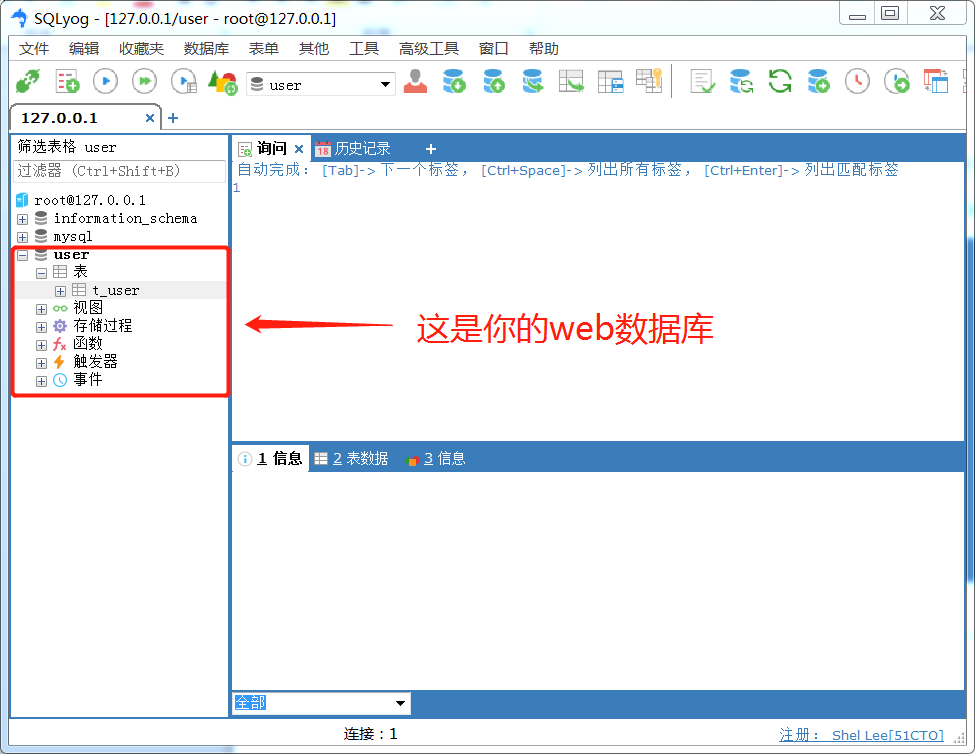Select the 存储过程 gear icon in tree

[60, 326]
